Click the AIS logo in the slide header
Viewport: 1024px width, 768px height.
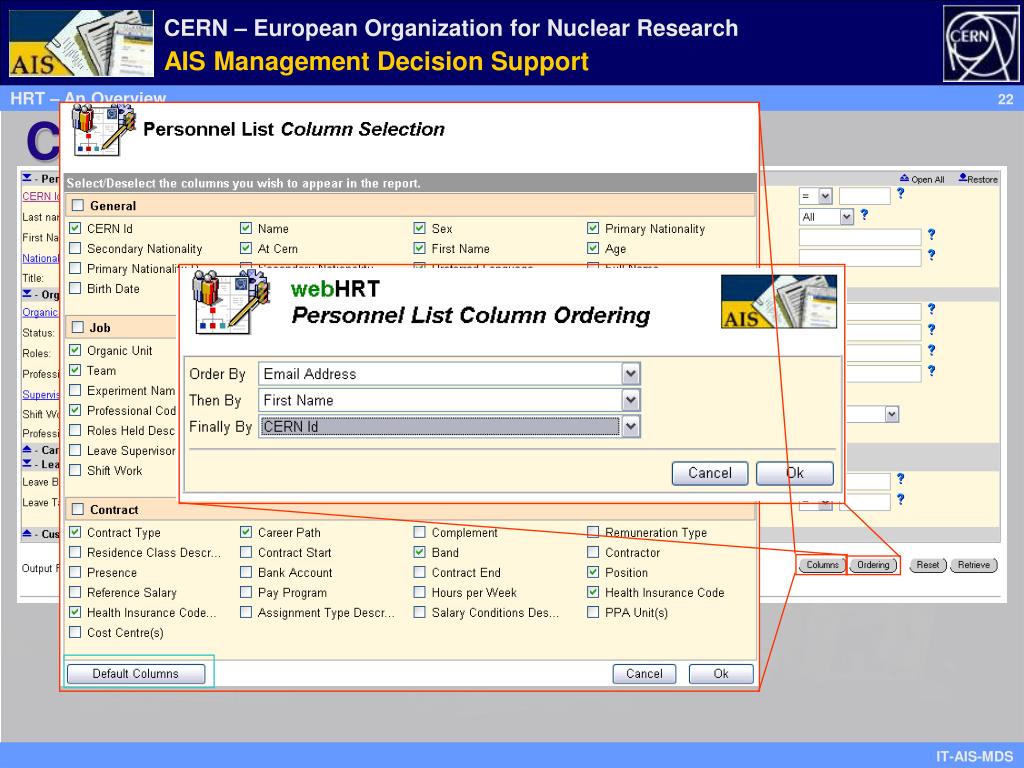tap(82, 43)
